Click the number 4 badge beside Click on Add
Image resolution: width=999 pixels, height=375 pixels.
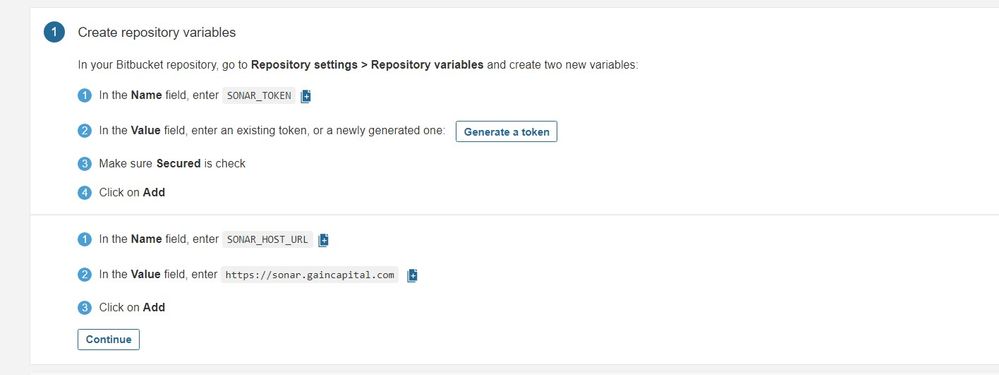click(x=84, y=192)
